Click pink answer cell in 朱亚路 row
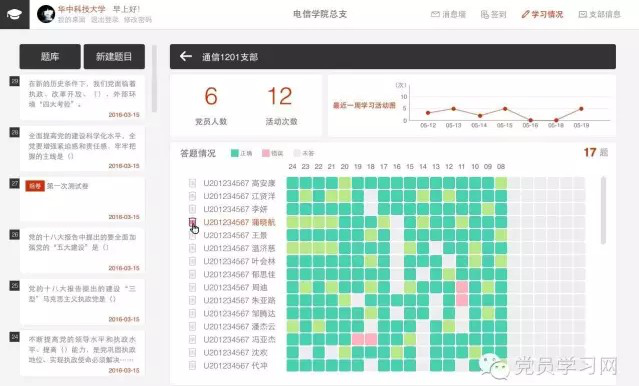 click(462, 300)
